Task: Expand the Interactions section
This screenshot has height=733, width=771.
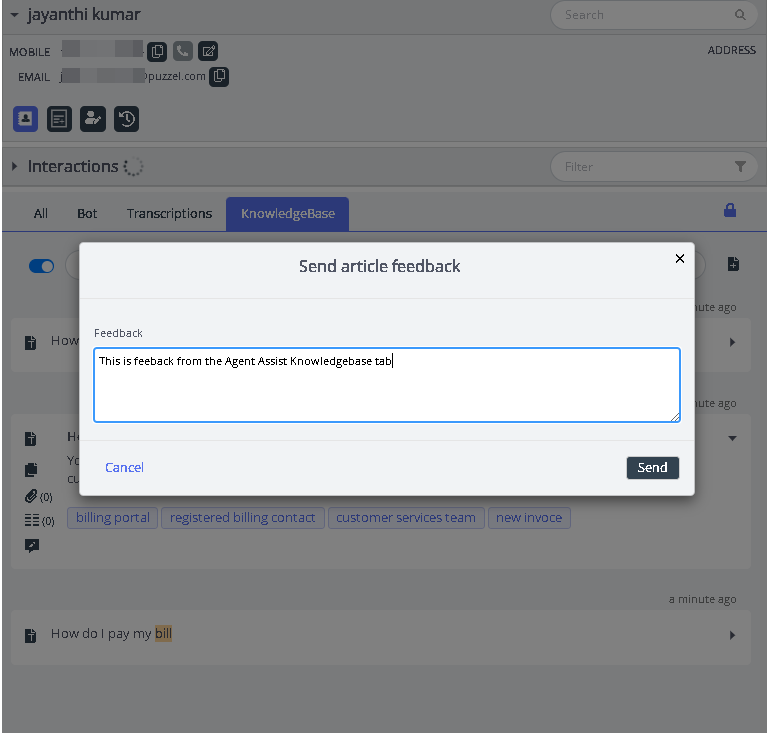Action: coord(14,166)
